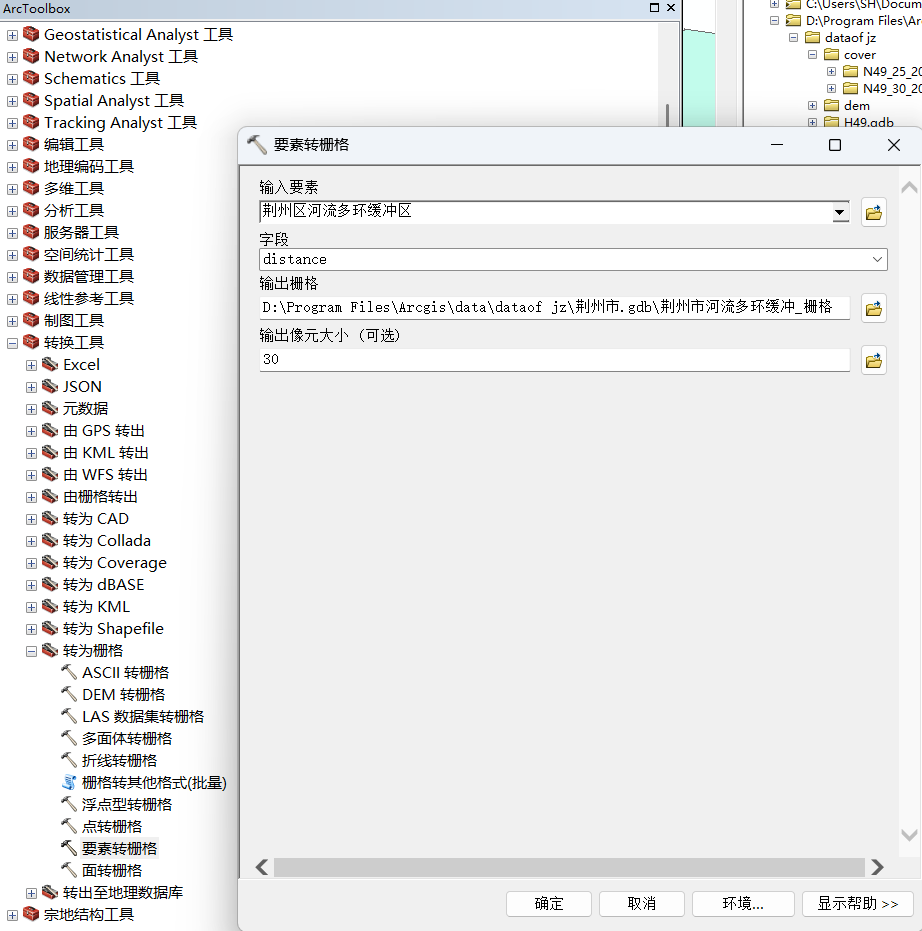Open the ASCII 转栅格 tool
This screenshot has width=922, height=931.
(125, 673)
